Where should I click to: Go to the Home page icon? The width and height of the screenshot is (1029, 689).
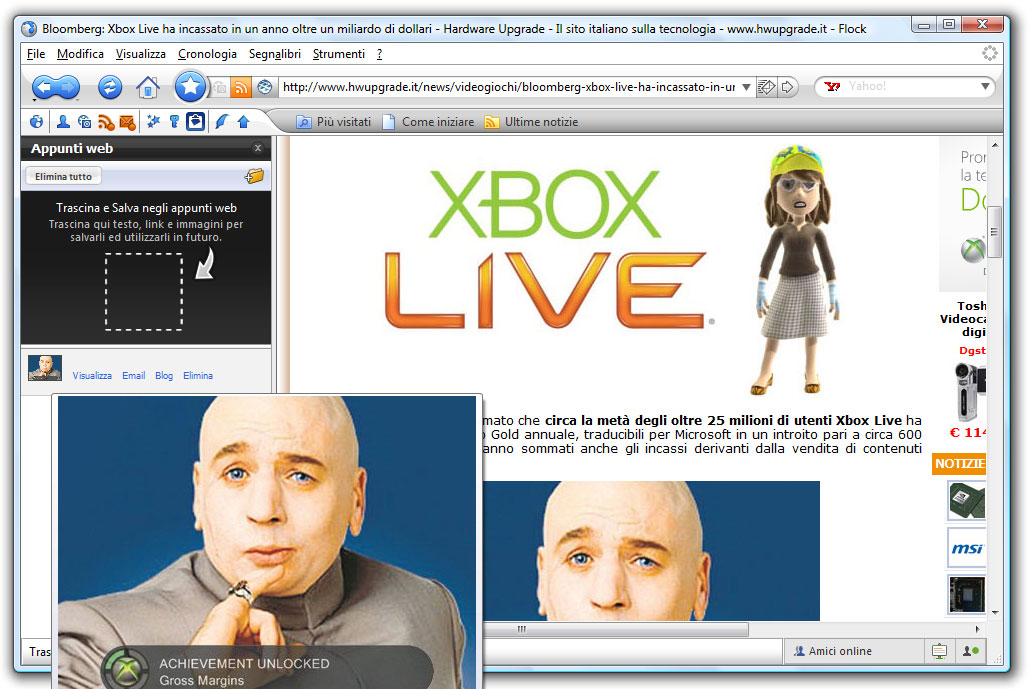pos(148,87)
